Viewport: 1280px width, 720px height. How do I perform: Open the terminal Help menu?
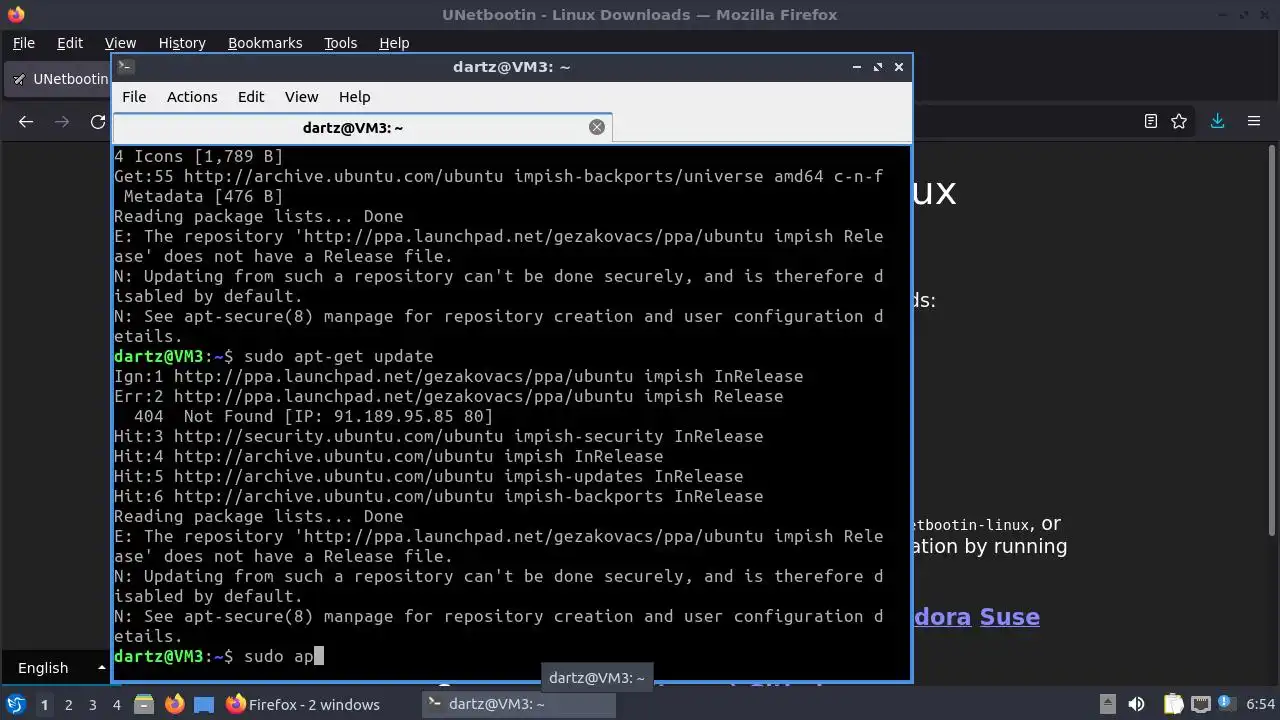[x=355, y=97]
